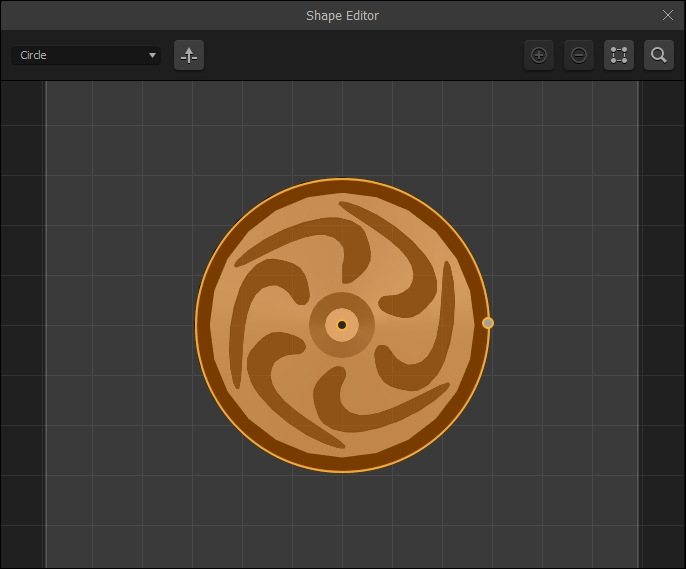This screenshot has height=569, width=686.
Task: Select the radius handle on the circle's right edge
Action: (x=488, y=323)
